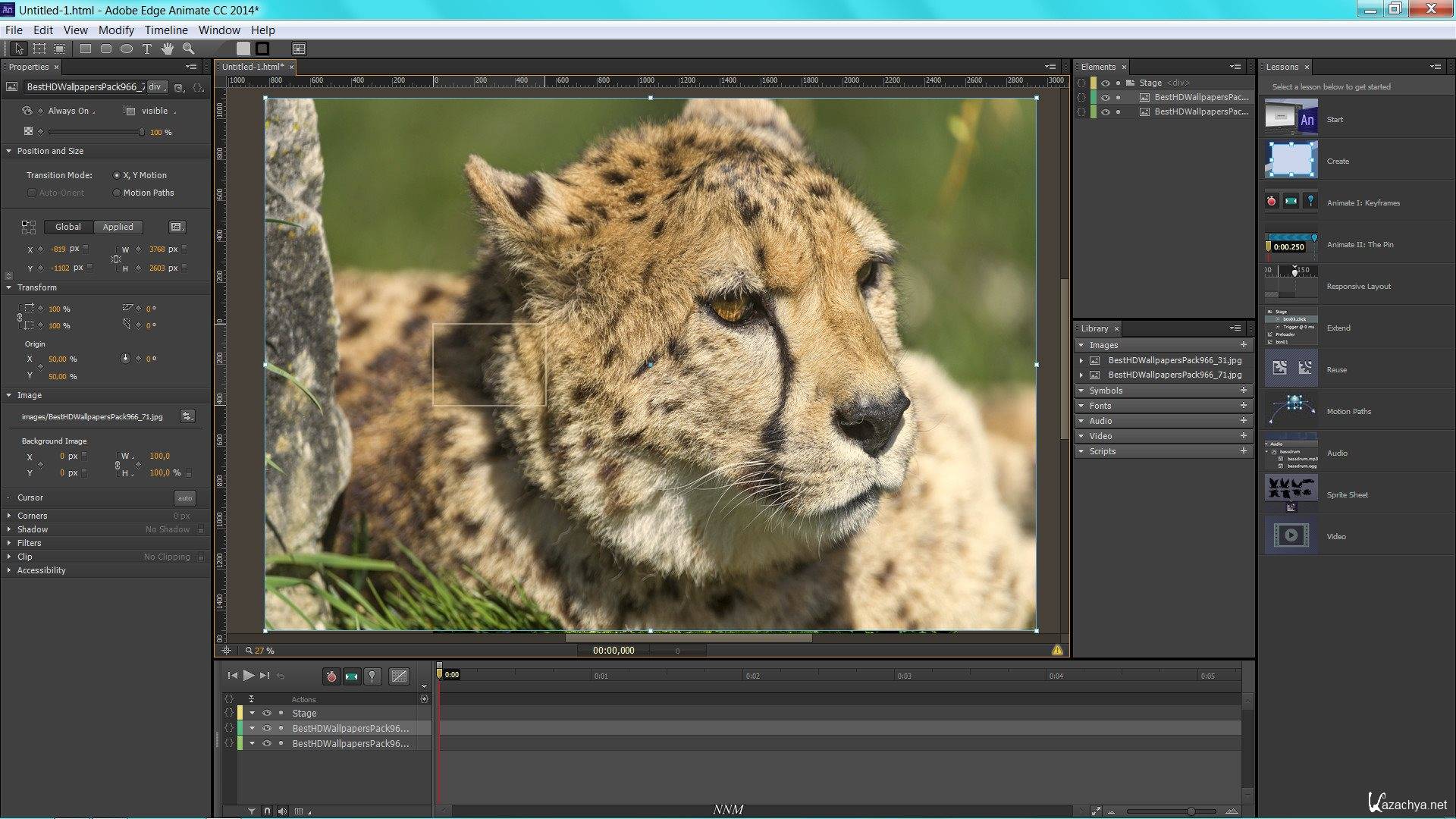The image size is (1456, 819).
Task: Click the Zoom tool in toolbar
Action: point(190,48)
